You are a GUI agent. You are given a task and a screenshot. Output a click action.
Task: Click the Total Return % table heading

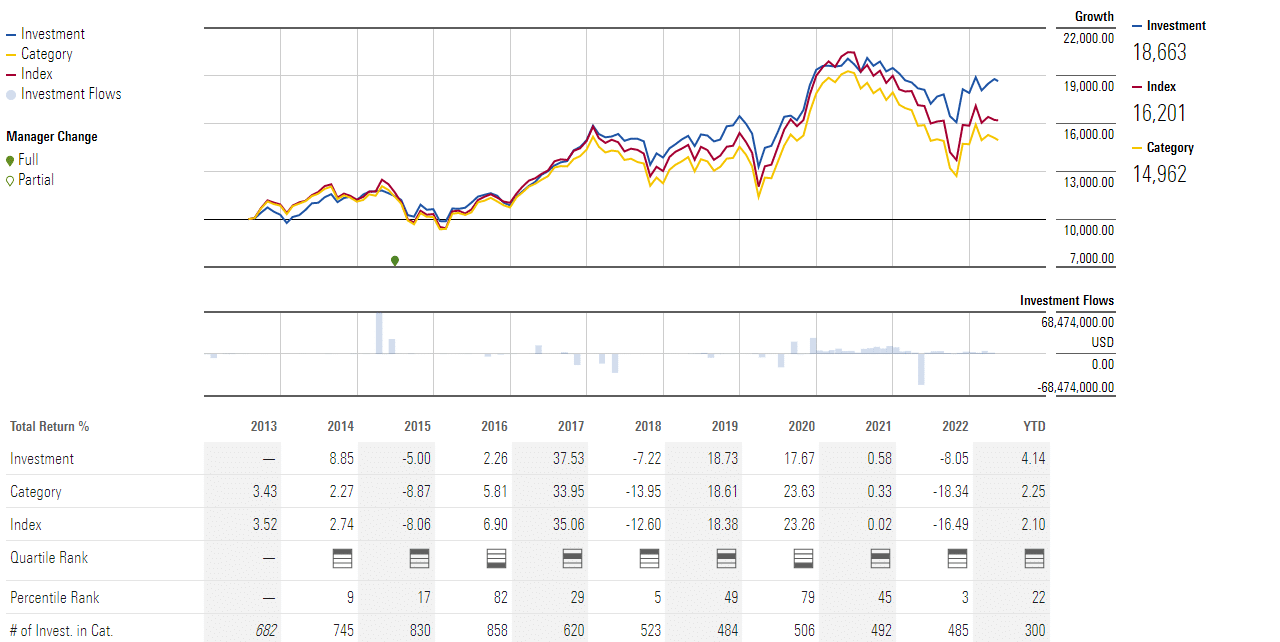point(50,426)
